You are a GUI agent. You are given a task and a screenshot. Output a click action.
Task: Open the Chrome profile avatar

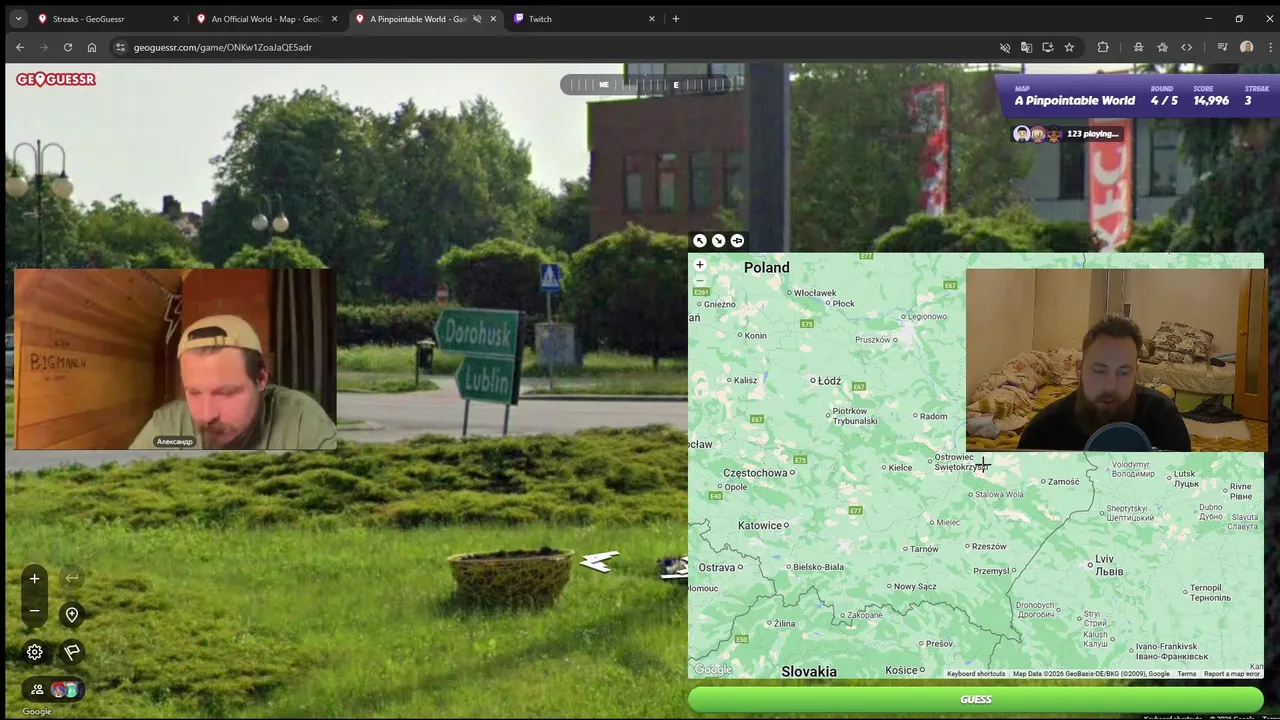tap(1246, 47)
